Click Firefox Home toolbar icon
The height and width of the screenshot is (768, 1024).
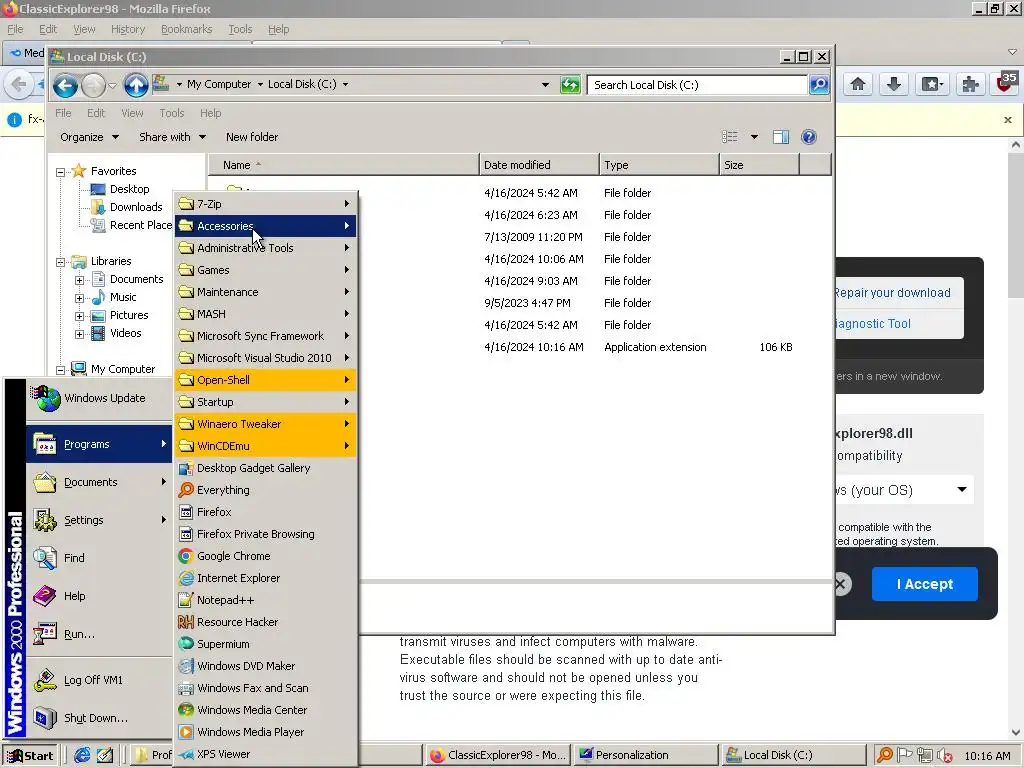pos(857,84)
